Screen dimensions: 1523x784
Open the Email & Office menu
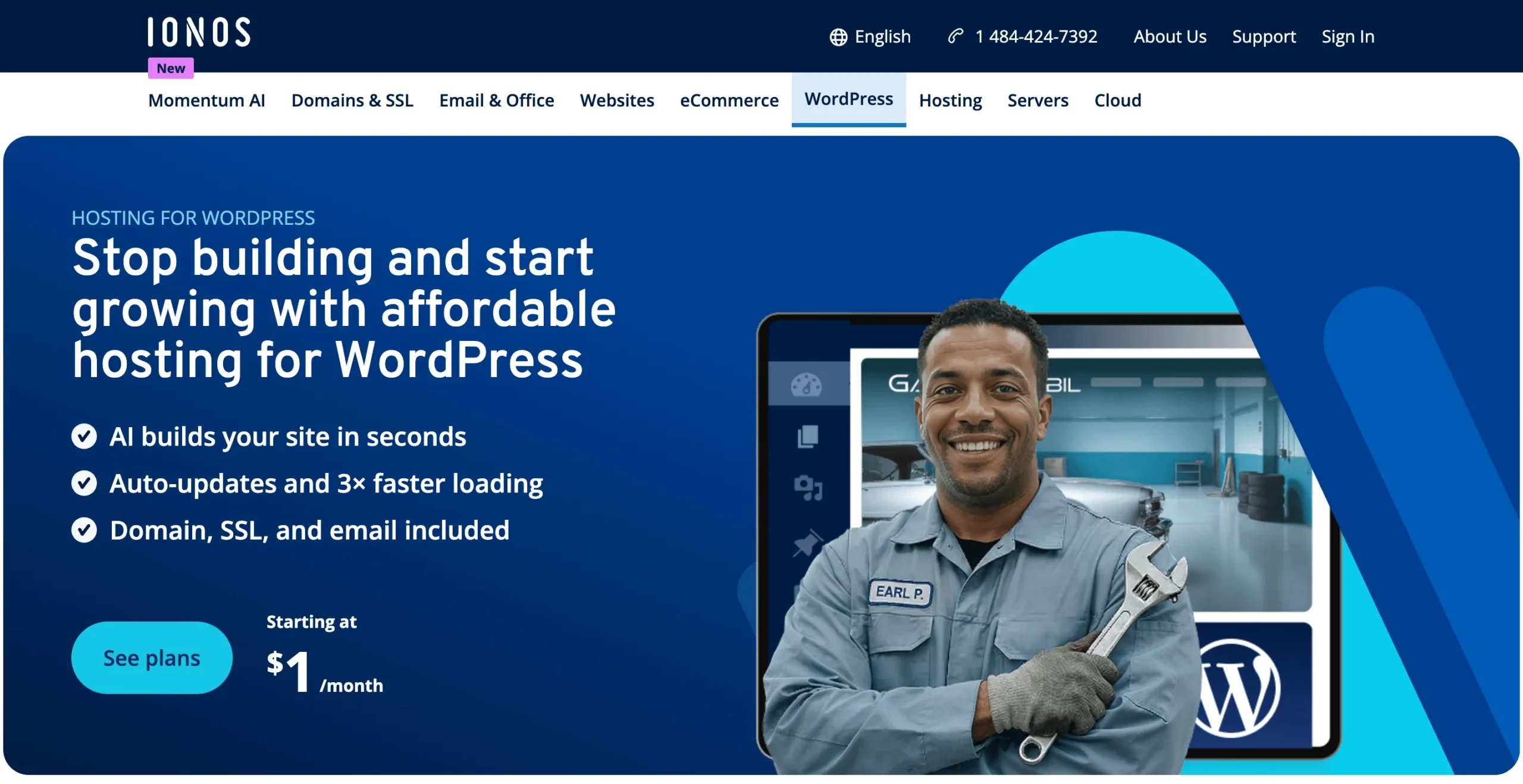[497, 100]
